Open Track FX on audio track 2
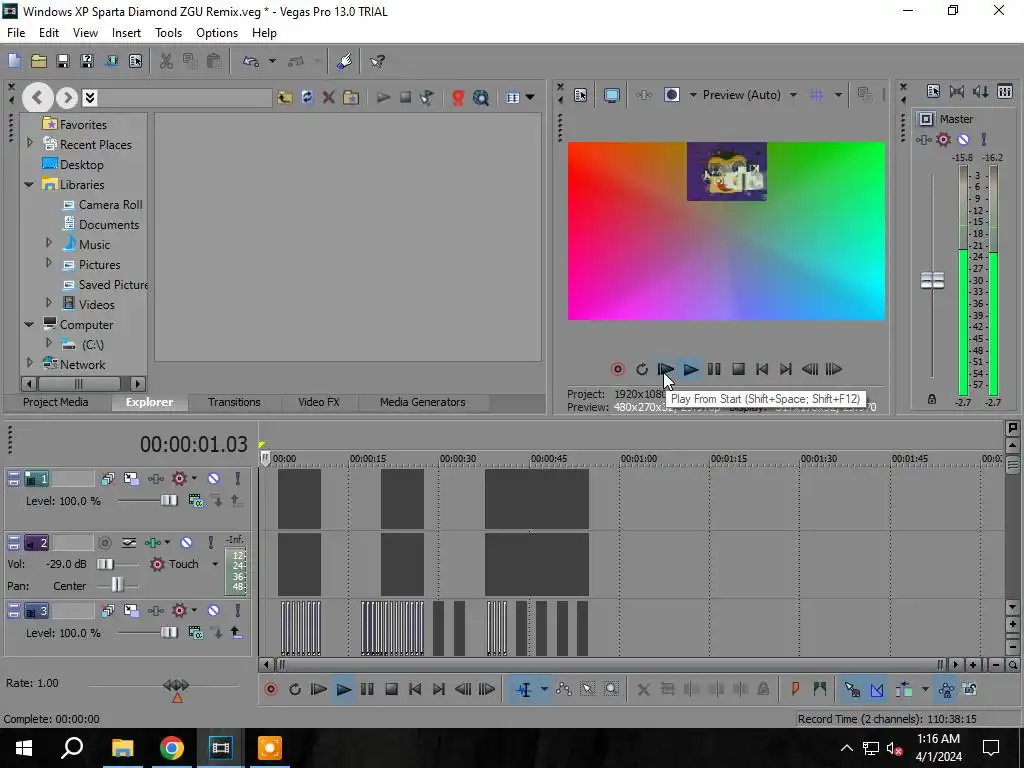The image size is (1024, 768). (x=153, y=543)
